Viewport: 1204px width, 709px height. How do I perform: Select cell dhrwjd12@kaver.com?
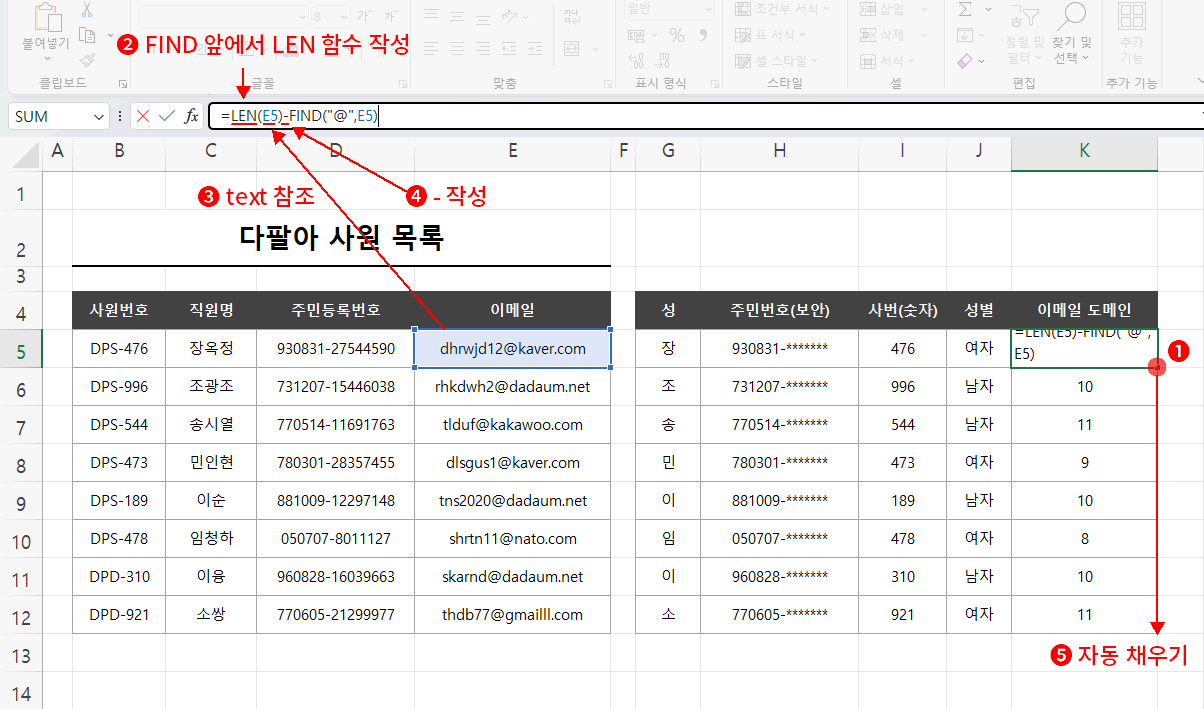[x=512, y=349]
